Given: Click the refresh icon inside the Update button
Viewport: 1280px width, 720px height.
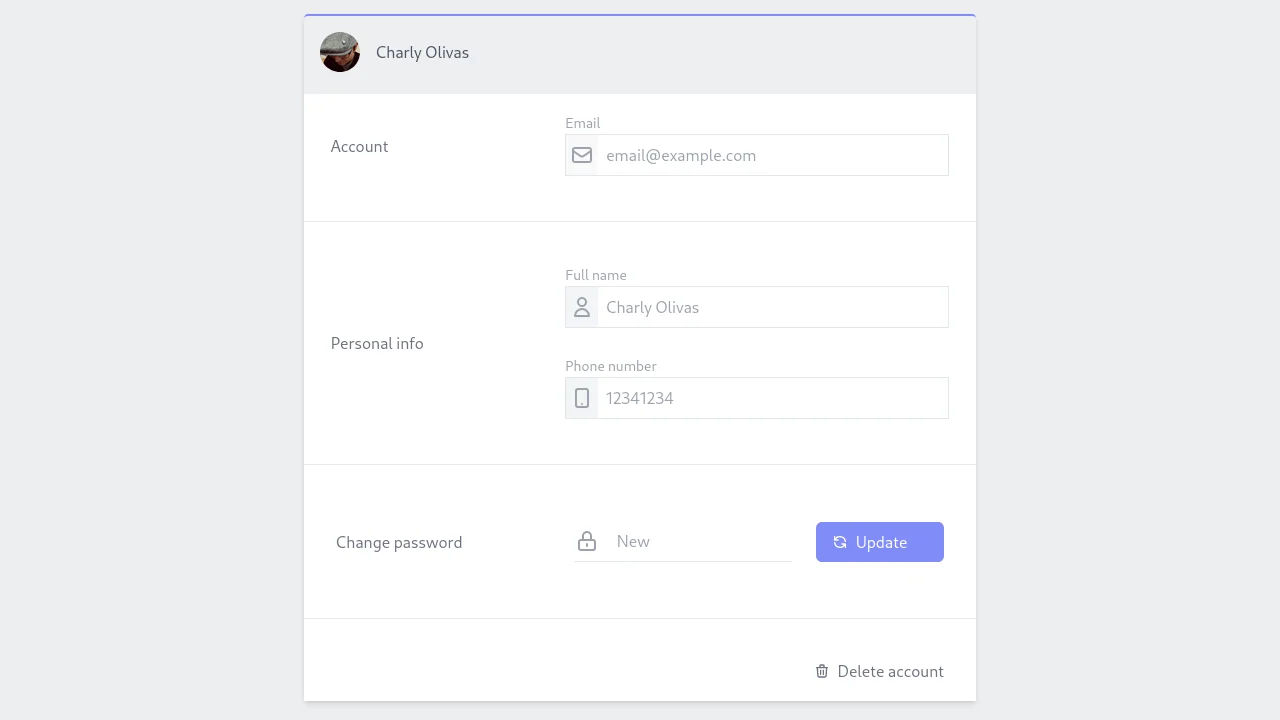Looking at the screenshot, I should (x=840, y=542).
